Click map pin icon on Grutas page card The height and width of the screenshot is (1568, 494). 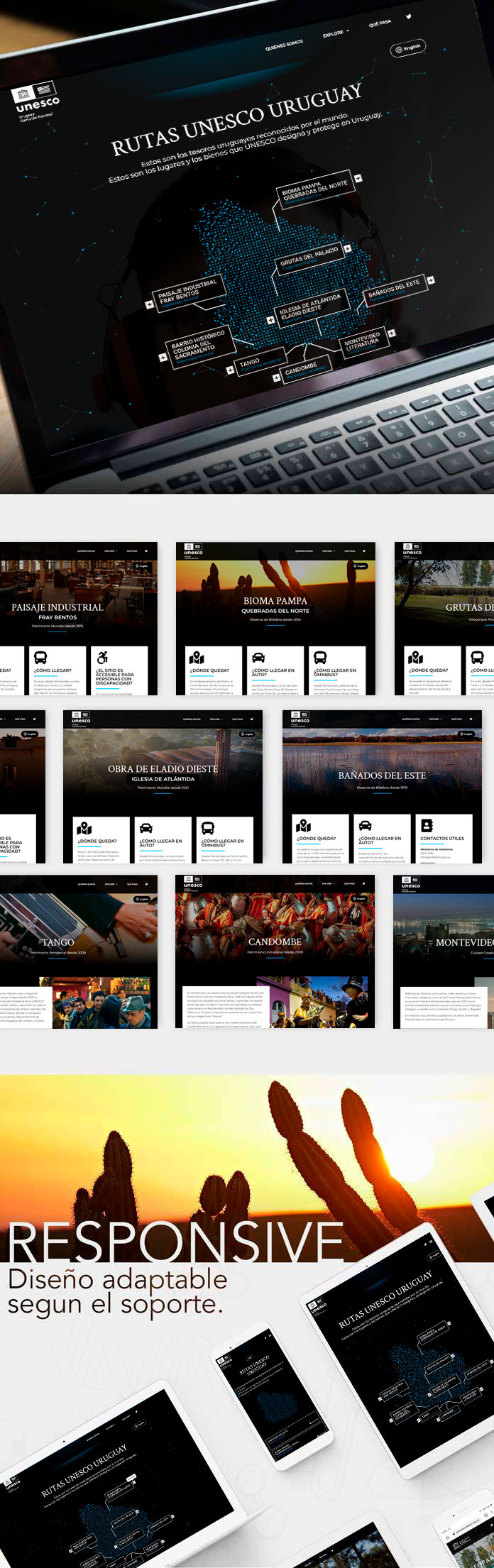[x=416, y=658]
